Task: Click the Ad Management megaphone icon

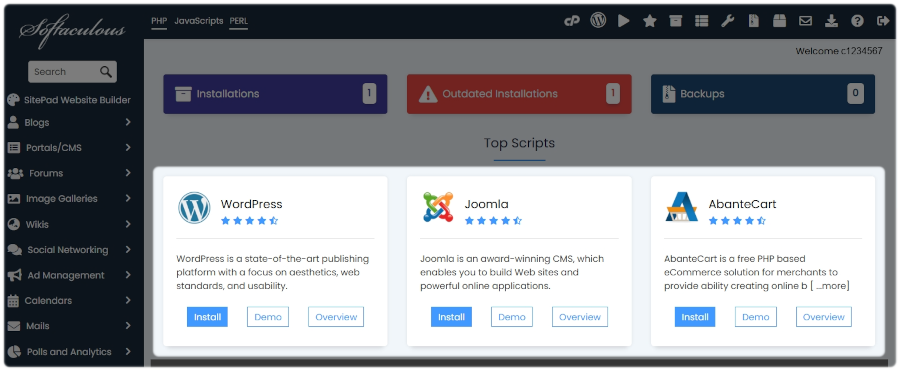Action: (14, 275)
